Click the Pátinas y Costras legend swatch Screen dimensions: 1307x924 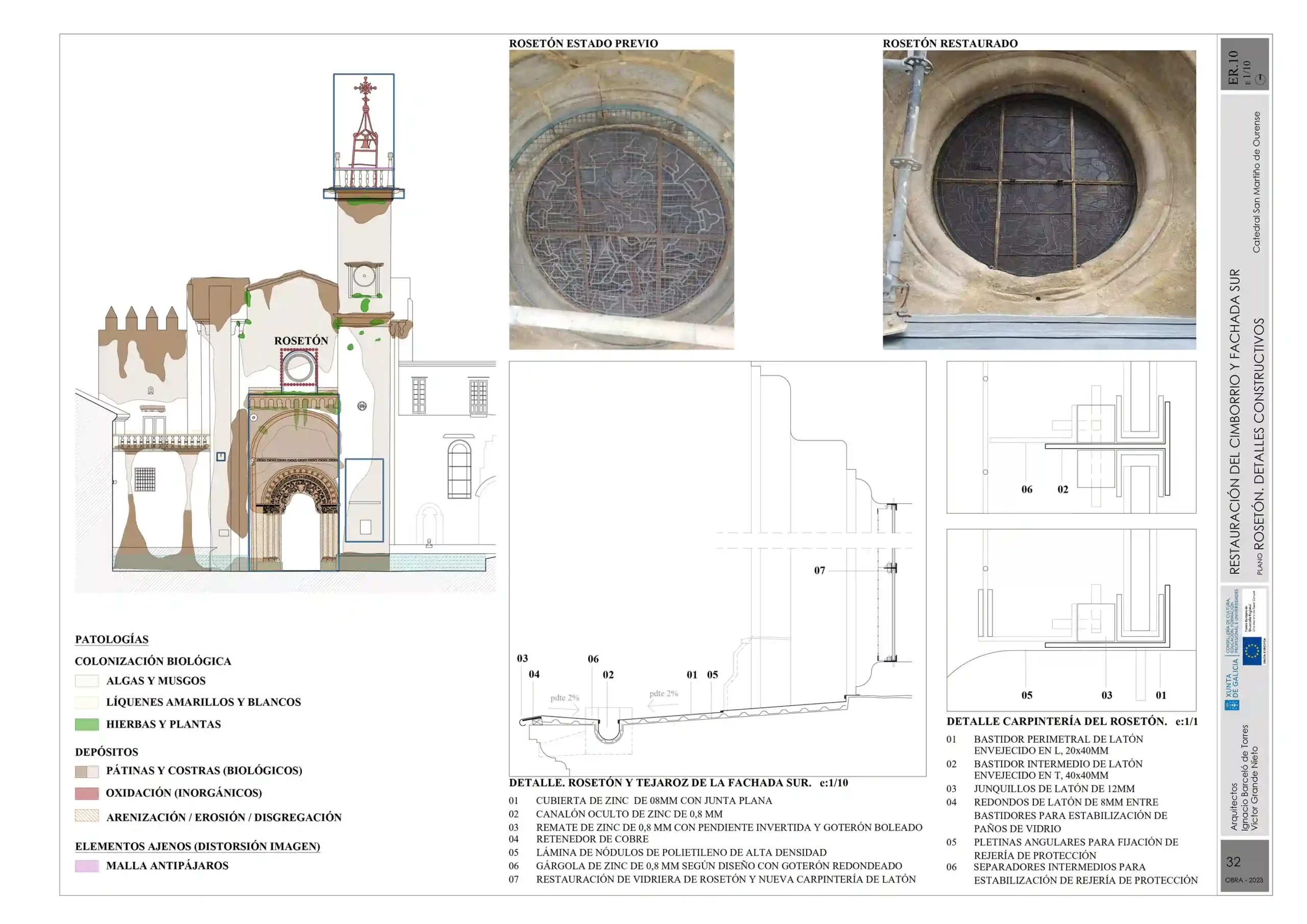point(86,771)
